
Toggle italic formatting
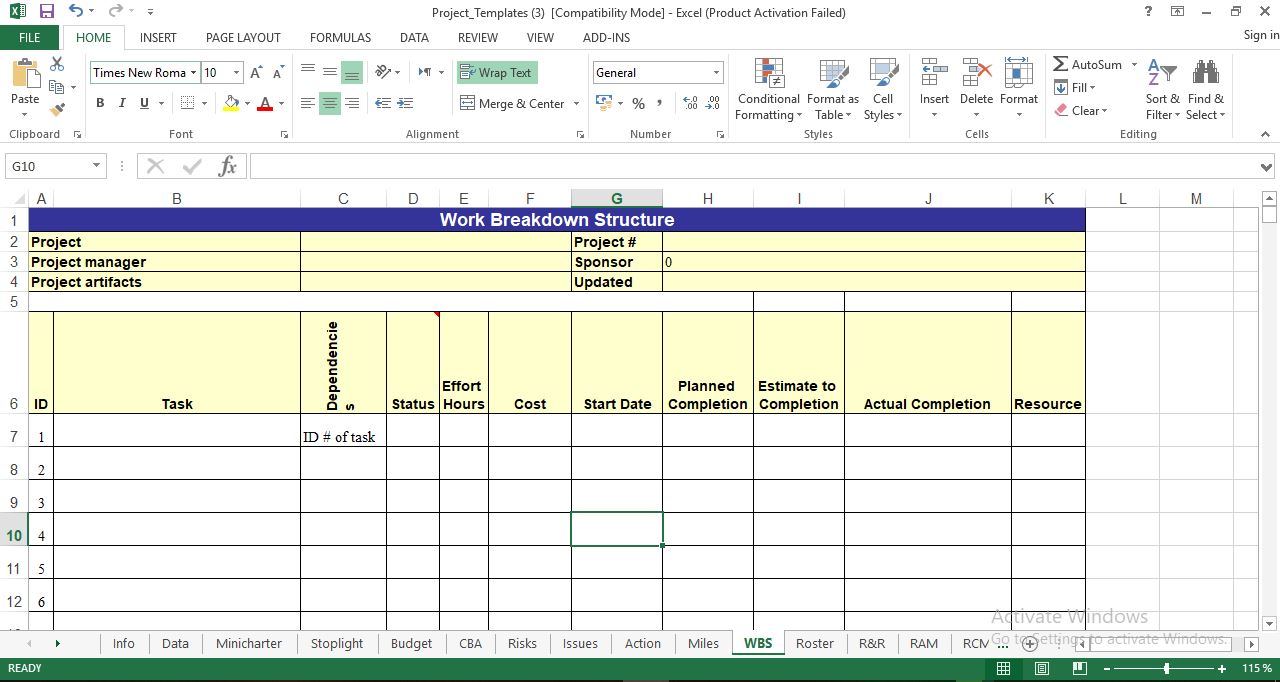121,103
